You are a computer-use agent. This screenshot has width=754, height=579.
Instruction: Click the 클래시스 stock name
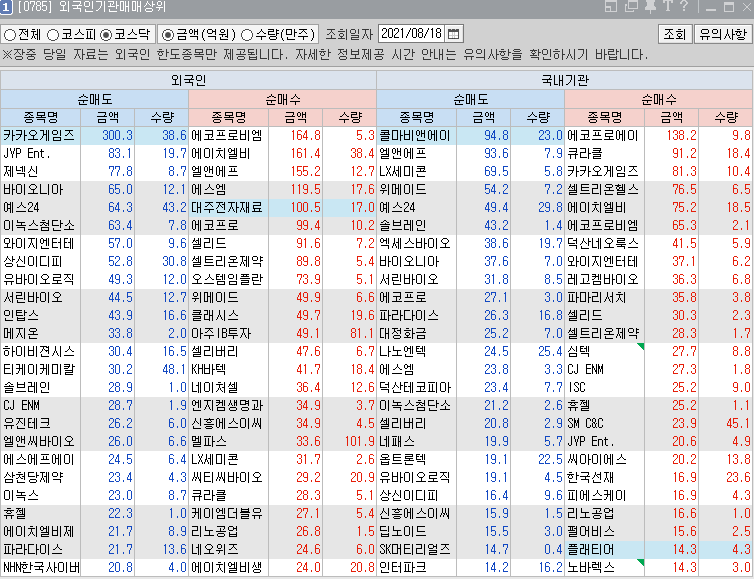point(215,315)
